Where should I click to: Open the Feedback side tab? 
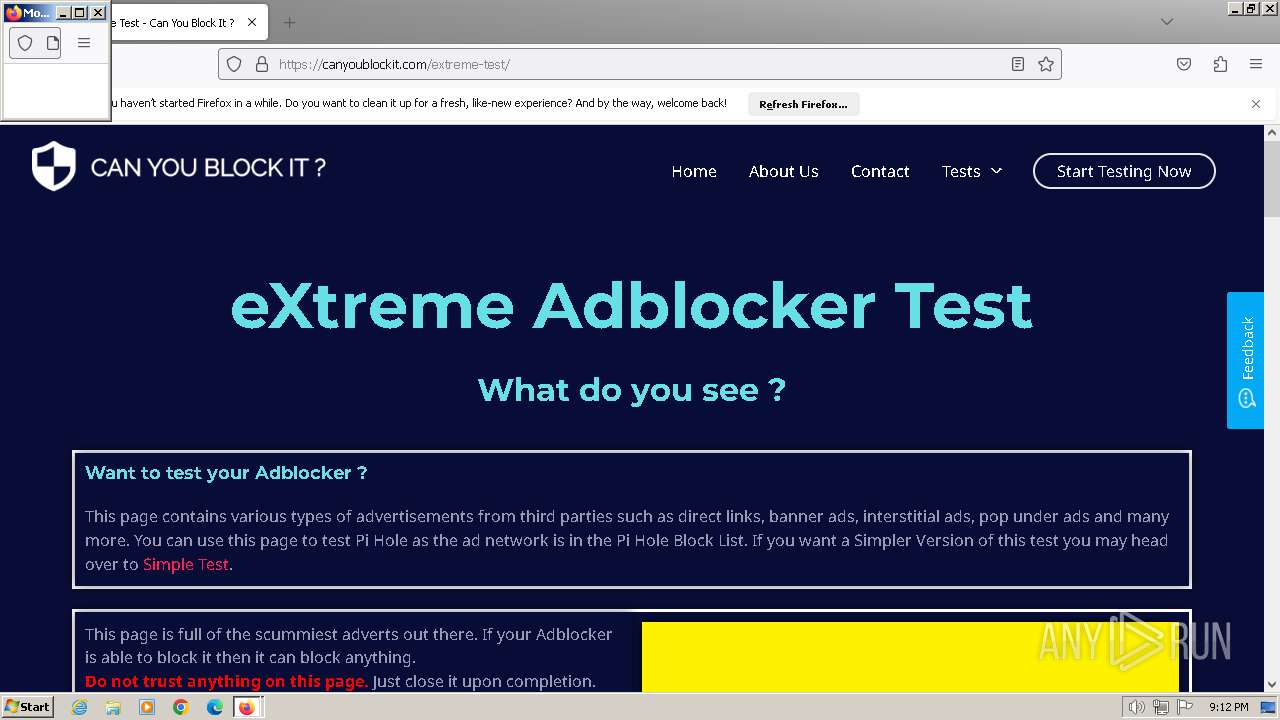tap(1246, 360)
